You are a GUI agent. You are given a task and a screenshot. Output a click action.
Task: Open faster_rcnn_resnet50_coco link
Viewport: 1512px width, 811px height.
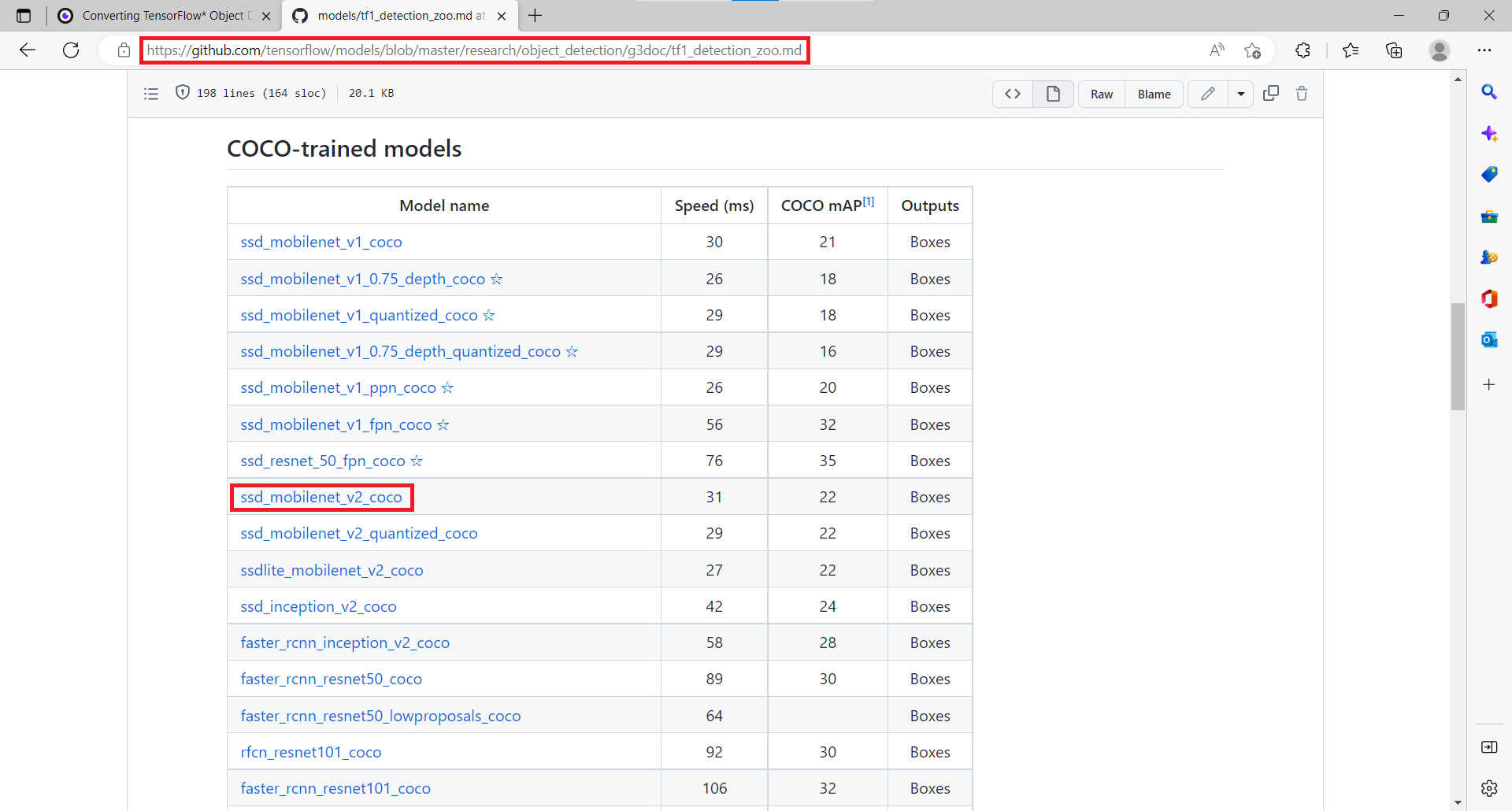332,679
